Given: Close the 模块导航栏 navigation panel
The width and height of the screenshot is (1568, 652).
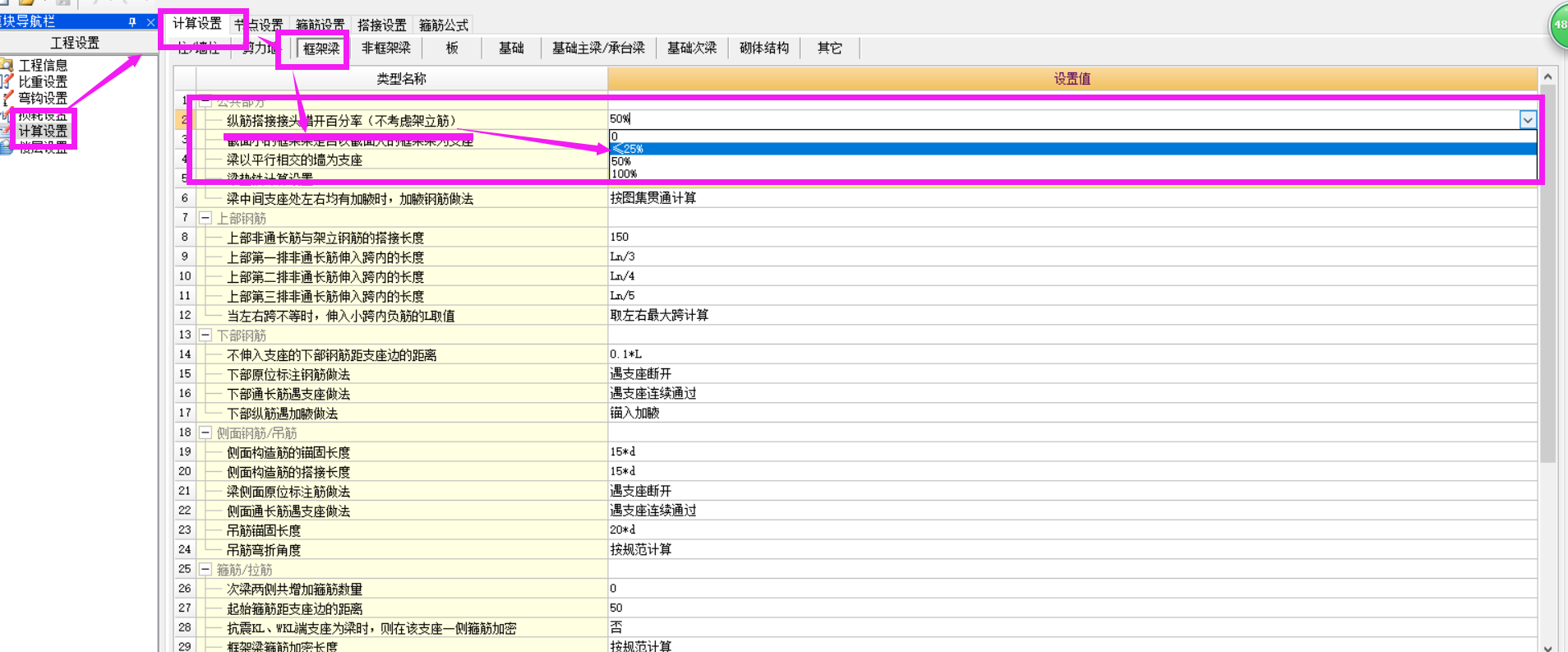Looking at the screenshot, I should click(x=150, y=22).
